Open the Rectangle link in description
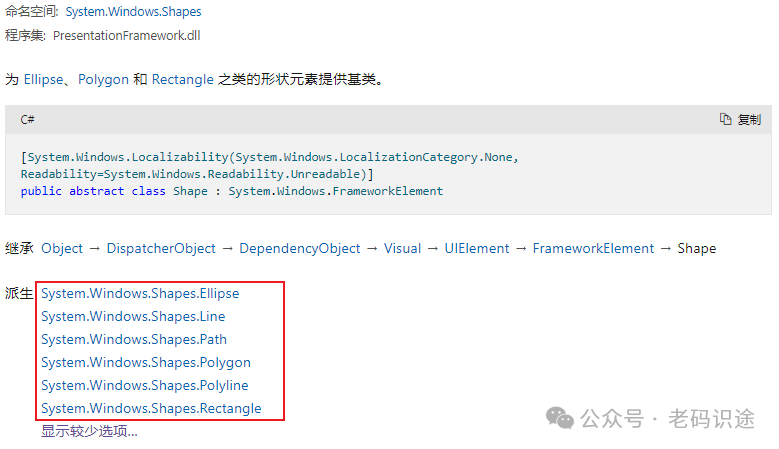 [182, 79]
